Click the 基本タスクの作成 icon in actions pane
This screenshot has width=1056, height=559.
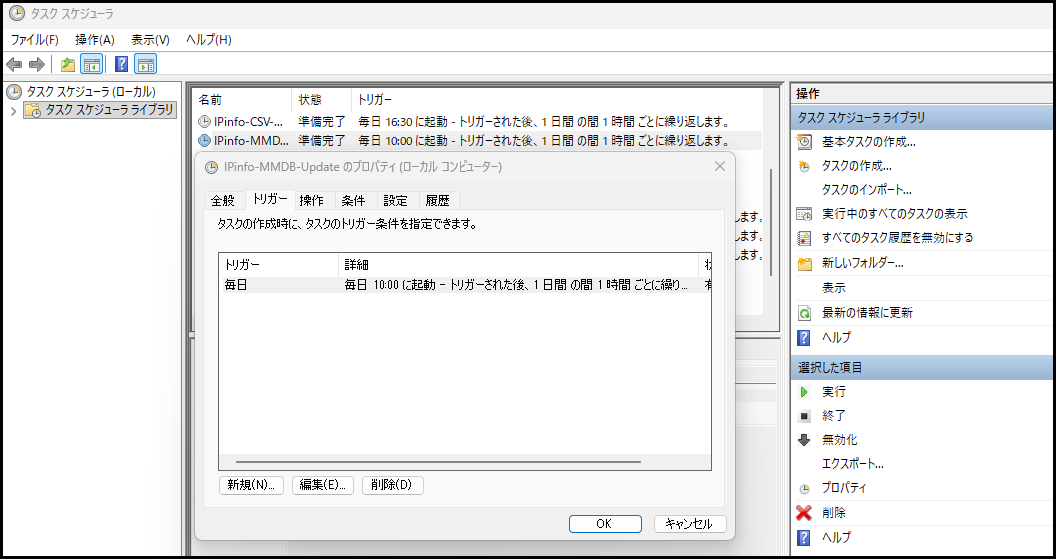pos(804,142)
